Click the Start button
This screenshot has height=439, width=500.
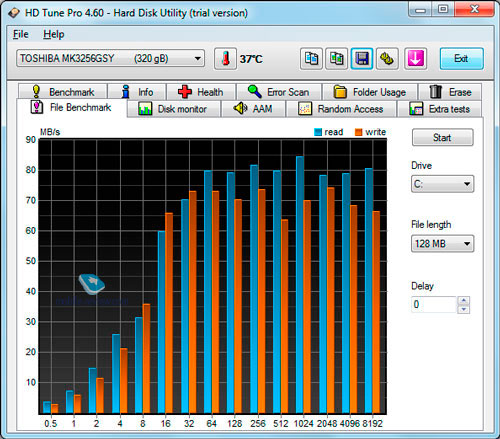[x=442, y=137]
